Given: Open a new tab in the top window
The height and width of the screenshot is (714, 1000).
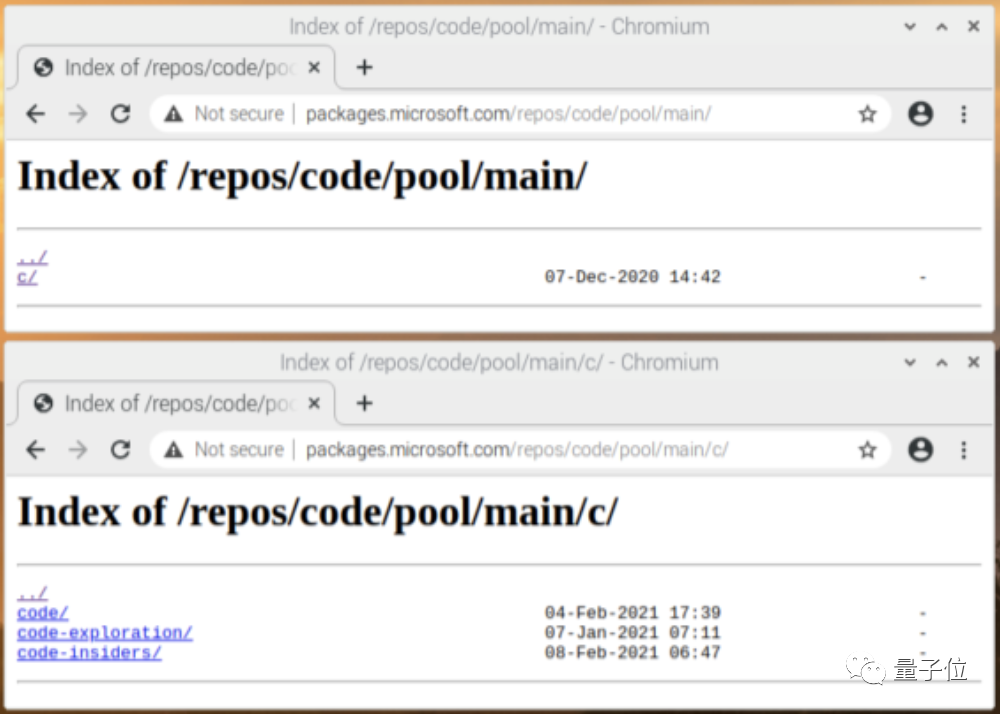Looking at the screenshot, I should 364,67.
